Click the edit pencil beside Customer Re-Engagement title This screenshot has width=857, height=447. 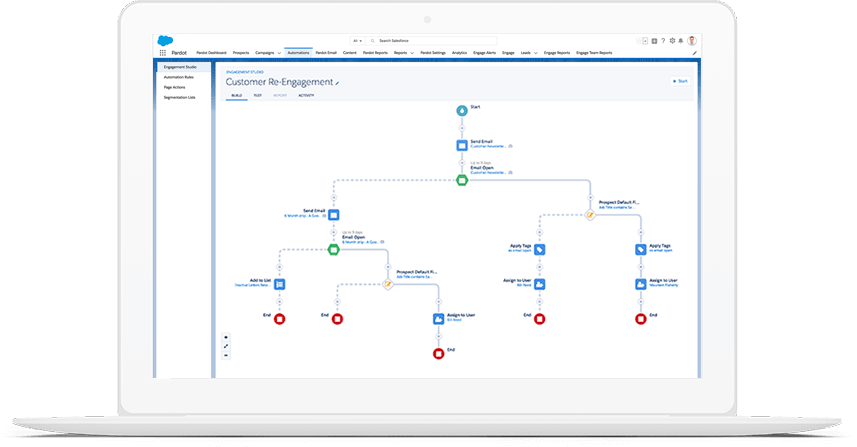click(338, 83)
